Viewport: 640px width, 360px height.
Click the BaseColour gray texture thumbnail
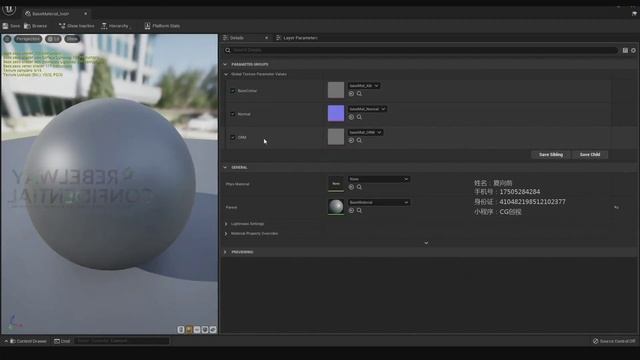pyautogui.click(x=336, y=90)
